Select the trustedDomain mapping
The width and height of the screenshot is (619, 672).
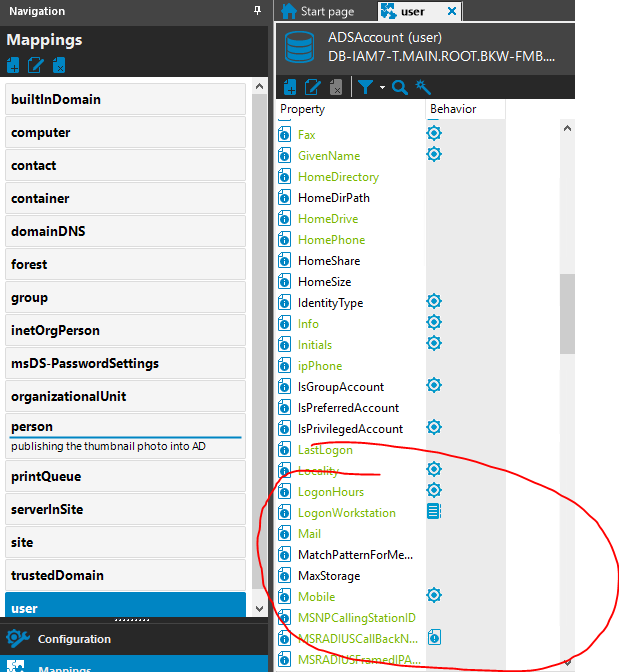tap(125, 575)
